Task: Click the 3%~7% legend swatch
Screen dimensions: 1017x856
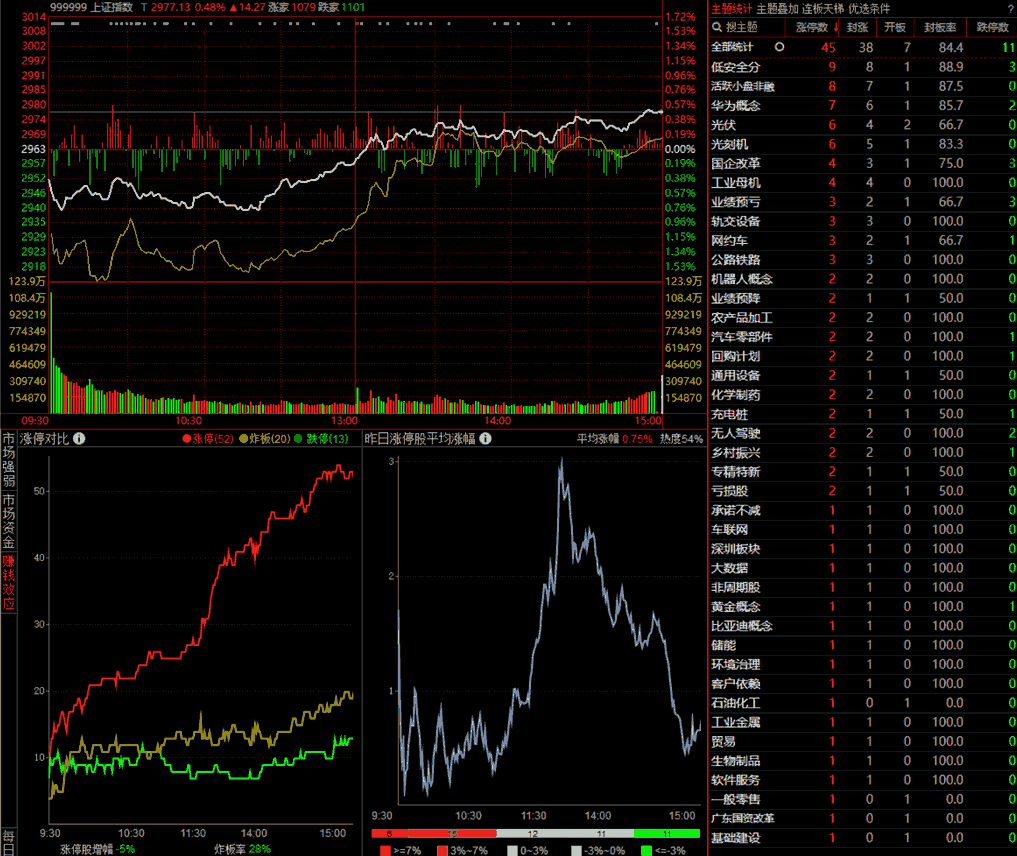Action: pyautogui.click(x=442, y=850)
